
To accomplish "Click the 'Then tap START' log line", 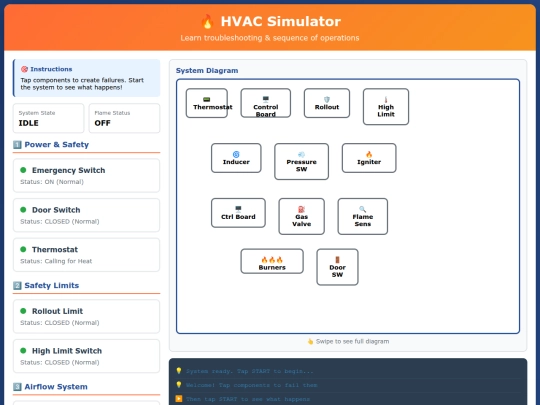I will tap(243, 399).
